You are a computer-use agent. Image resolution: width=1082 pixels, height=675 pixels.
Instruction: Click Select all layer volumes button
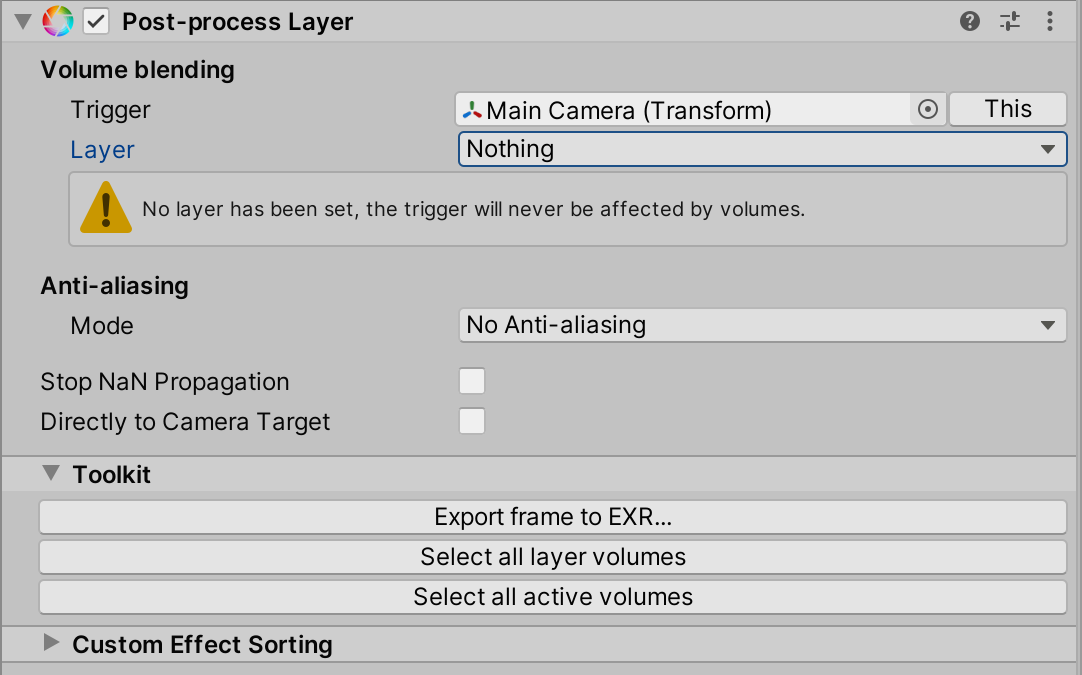click(x=553, y=557)
